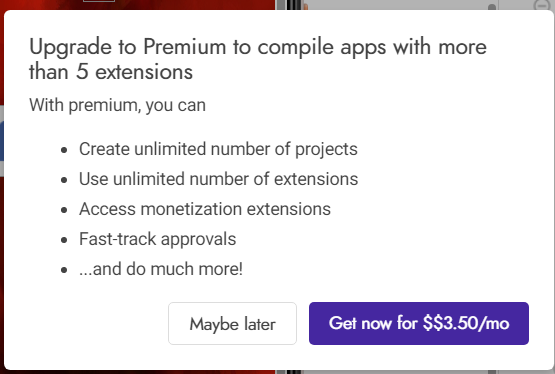Image resolution: width=555 pixels, height=374 pixels.
Task: Click the circled minus icon at top right
Action: 542,5
